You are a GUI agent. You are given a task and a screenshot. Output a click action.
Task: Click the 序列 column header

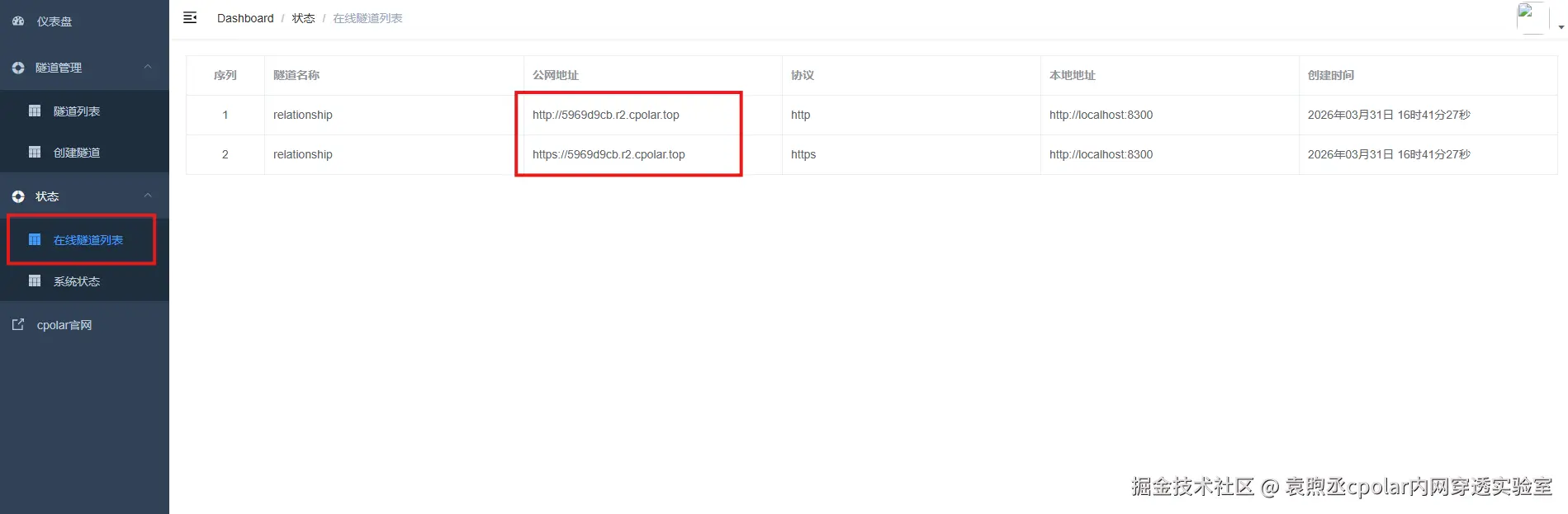(225, 75)
